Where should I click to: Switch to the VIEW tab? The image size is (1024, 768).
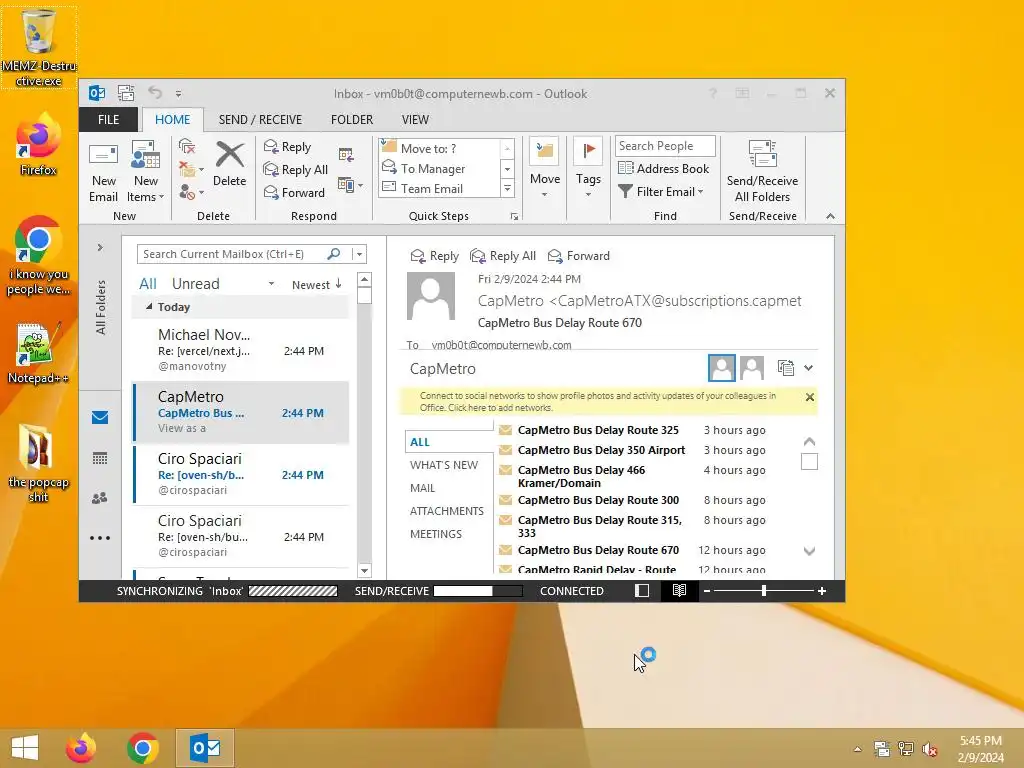pos(415,120)
